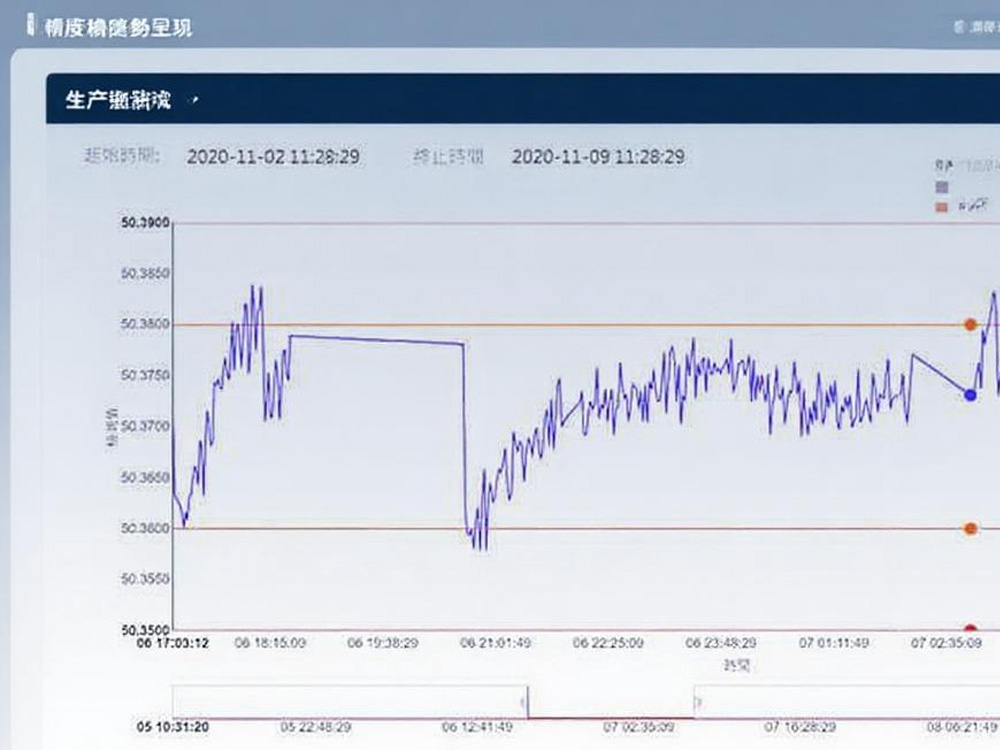Click the title bar marker icon at top-left

[31, 25]
